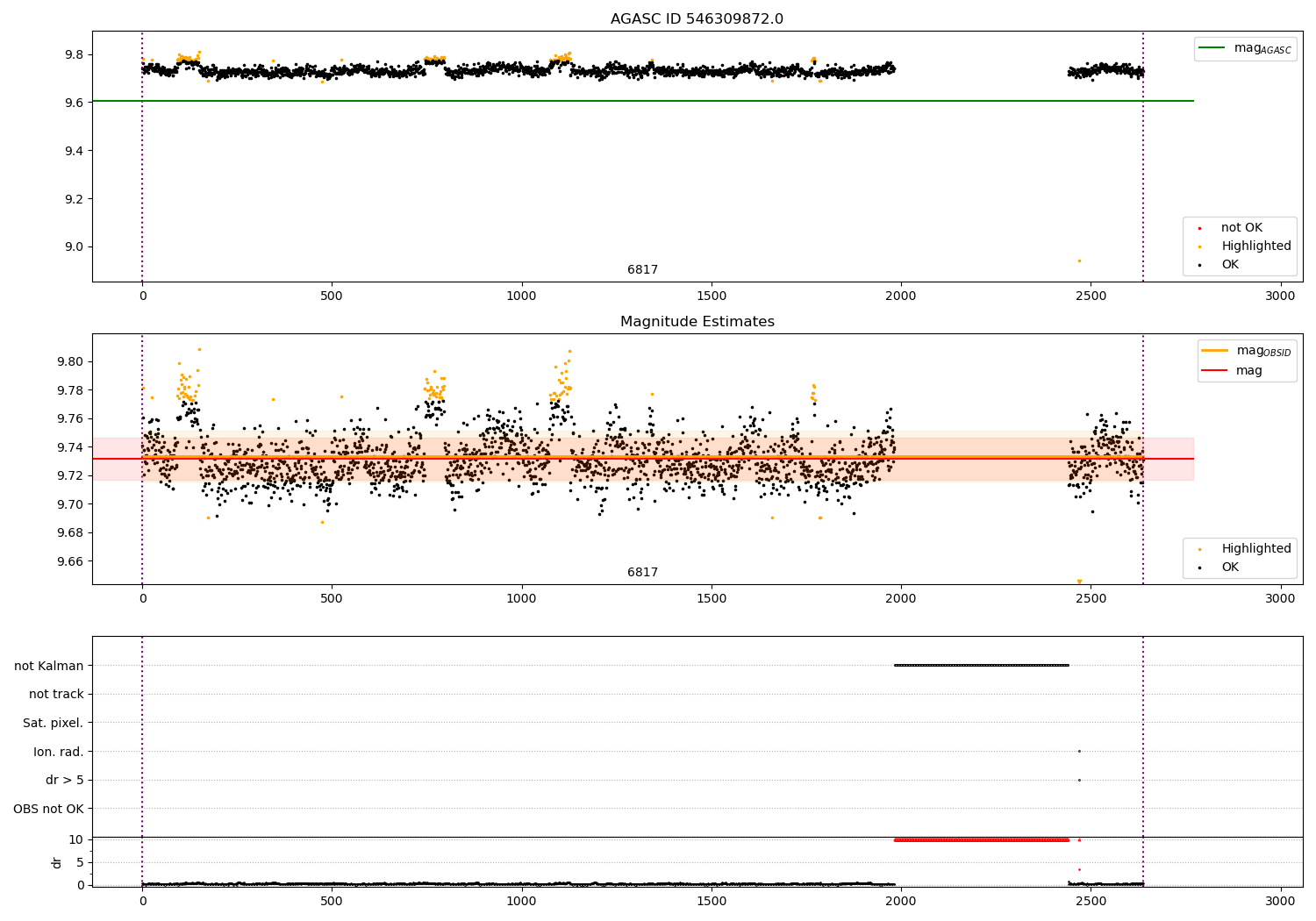The image size is (1316, 921).
Task: Click the "2500" x tick of the flags plot
Action: click(x=1091, y=901)
